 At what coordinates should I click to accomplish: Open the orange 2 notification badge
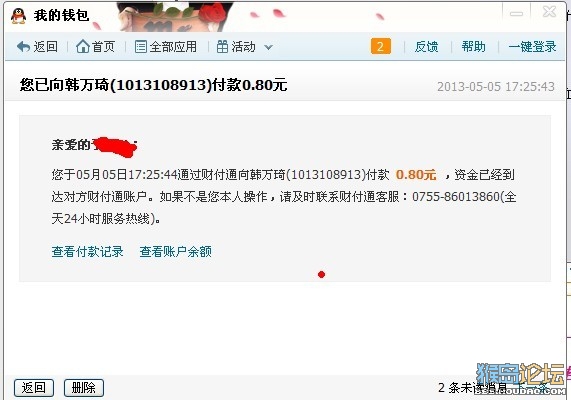click(x=381, y=47)
